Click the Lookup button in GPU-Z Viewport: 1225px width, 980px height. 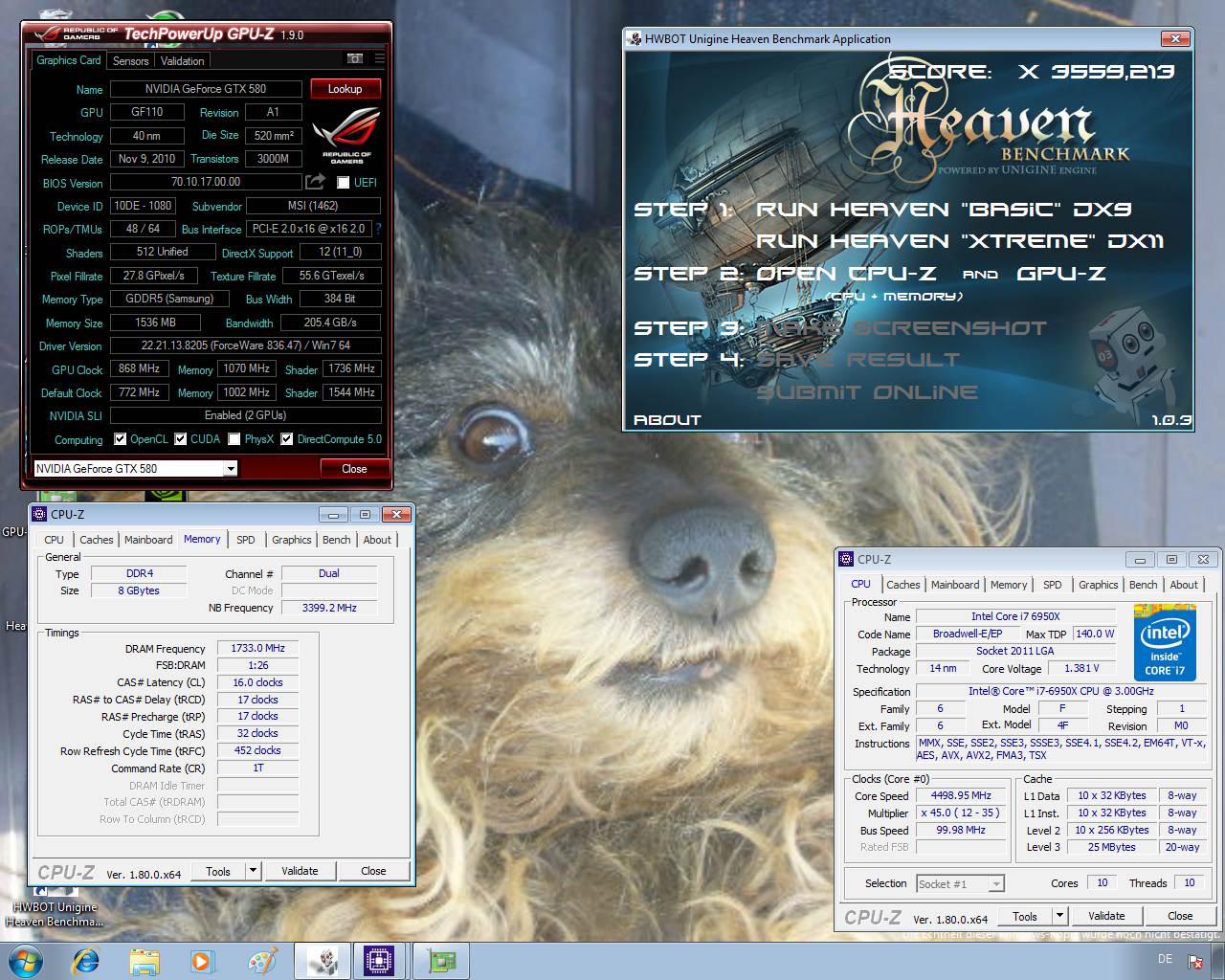pyautogui.click(x=345, y=89)
